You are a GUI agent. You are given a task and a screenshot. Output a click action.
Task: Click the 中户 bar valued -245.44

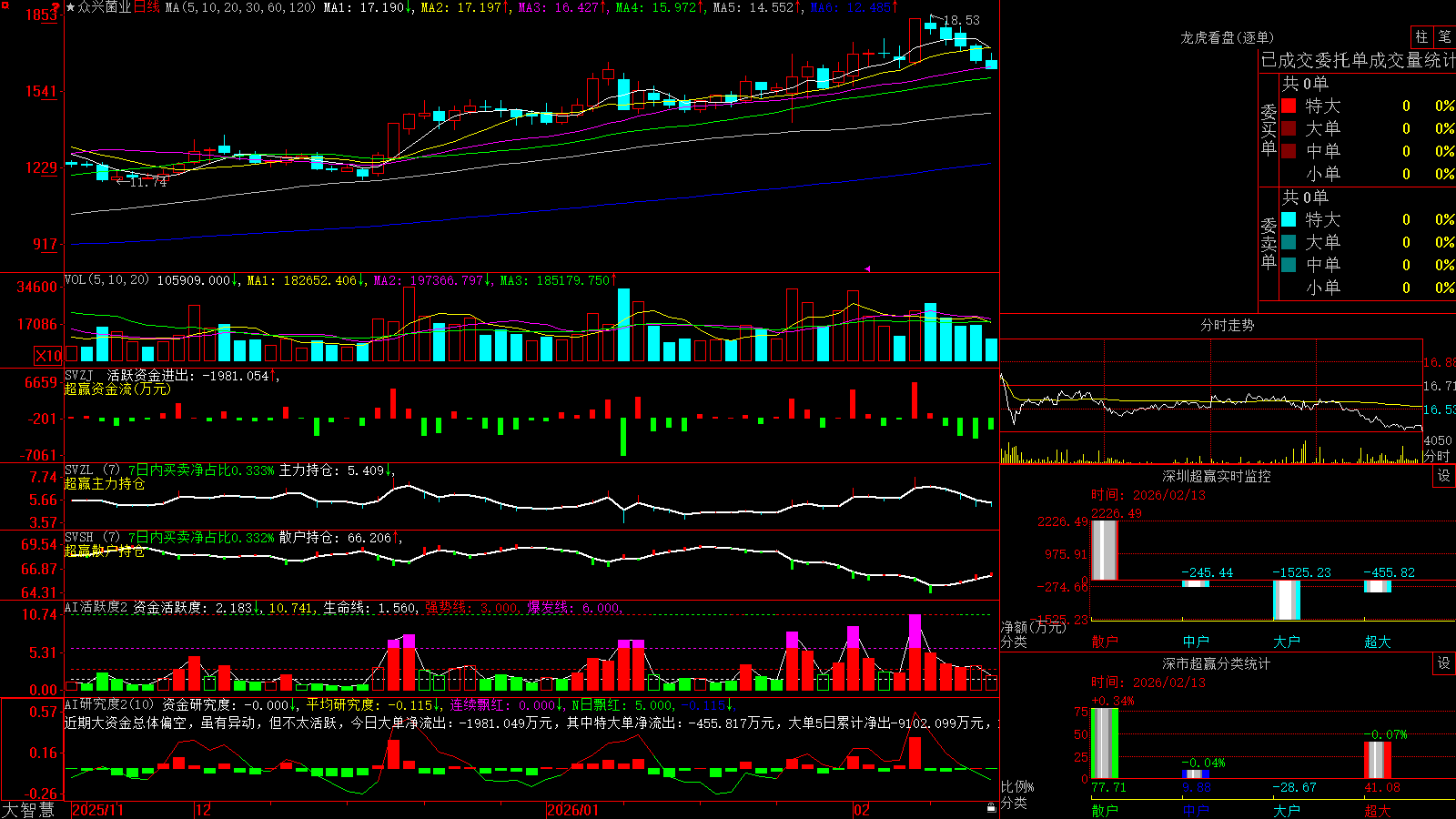tap(1196, 583)
